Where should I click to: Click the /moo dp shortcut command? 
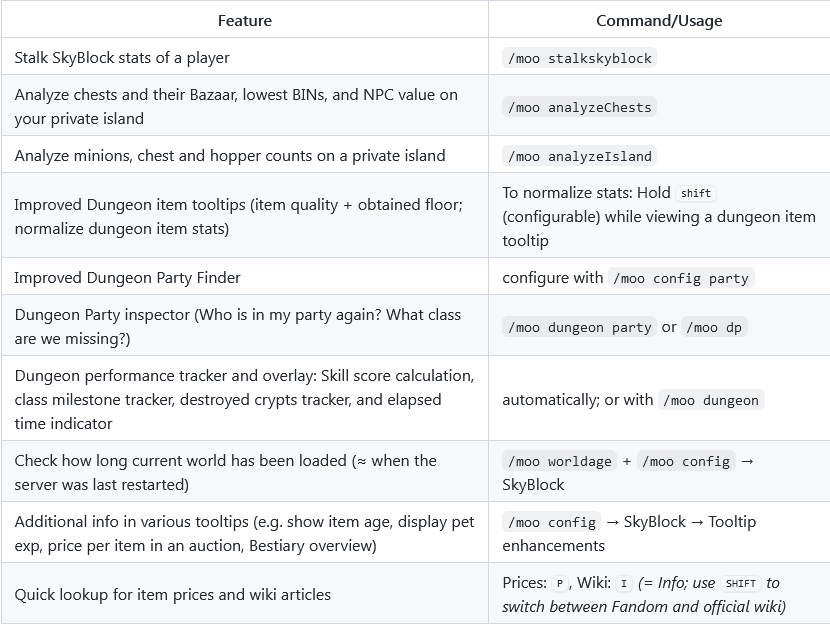click(714, 327)
